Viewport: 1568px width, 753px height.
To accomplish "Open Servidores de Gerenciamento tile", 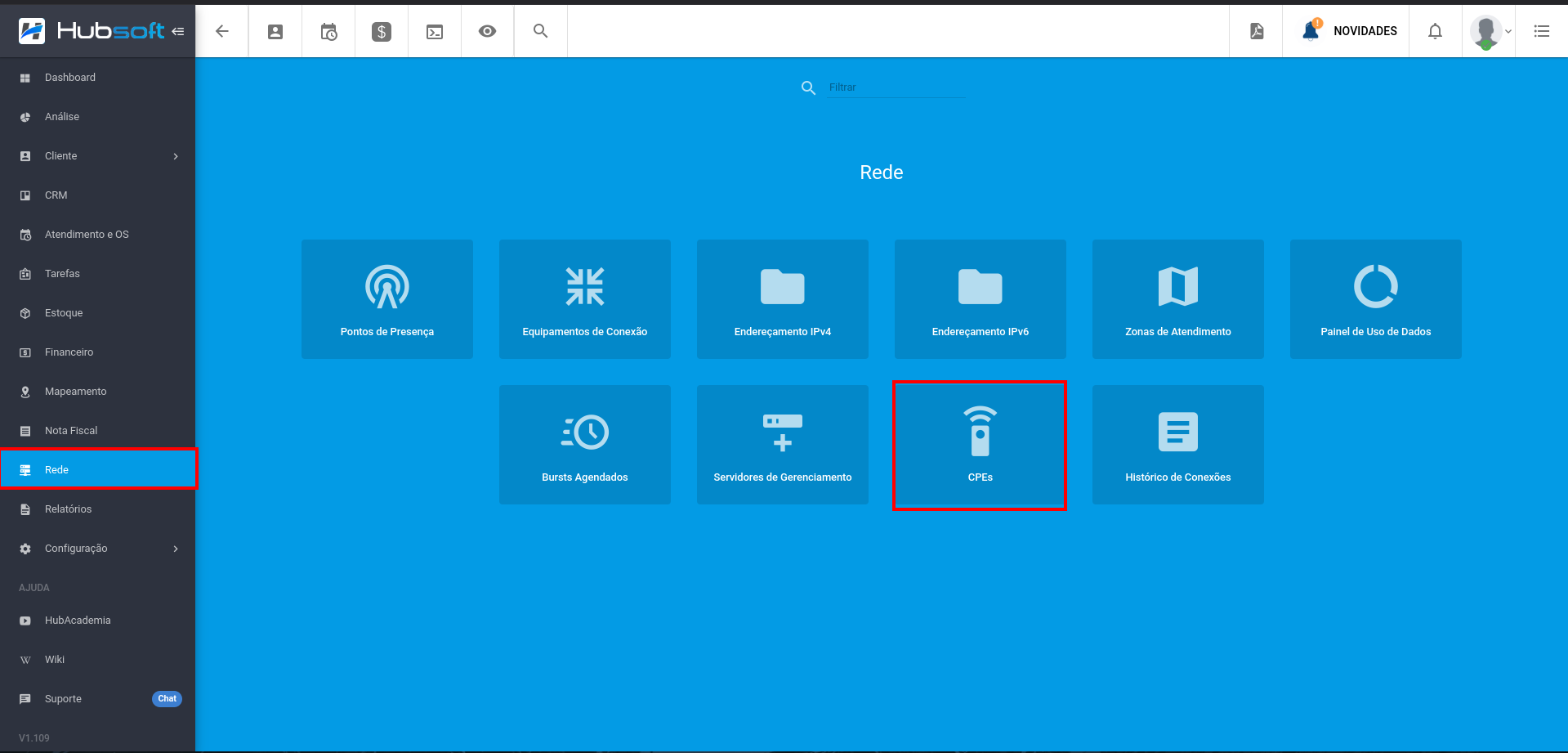I will pyautogui.click(x=783, y=445).
